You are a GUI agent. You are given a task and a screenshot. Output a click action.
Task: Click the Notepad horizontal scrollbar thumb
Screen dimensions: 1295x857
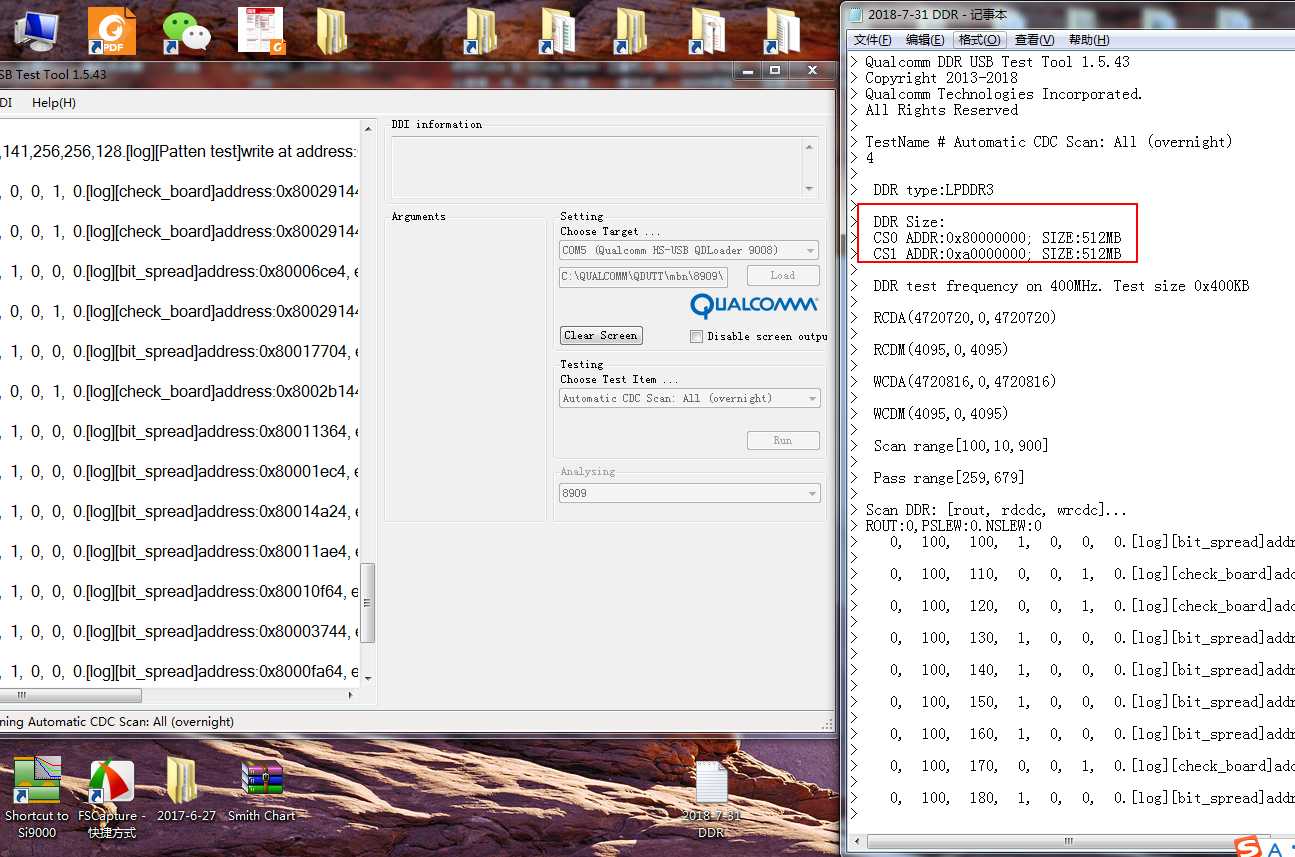click(1068, 841)
